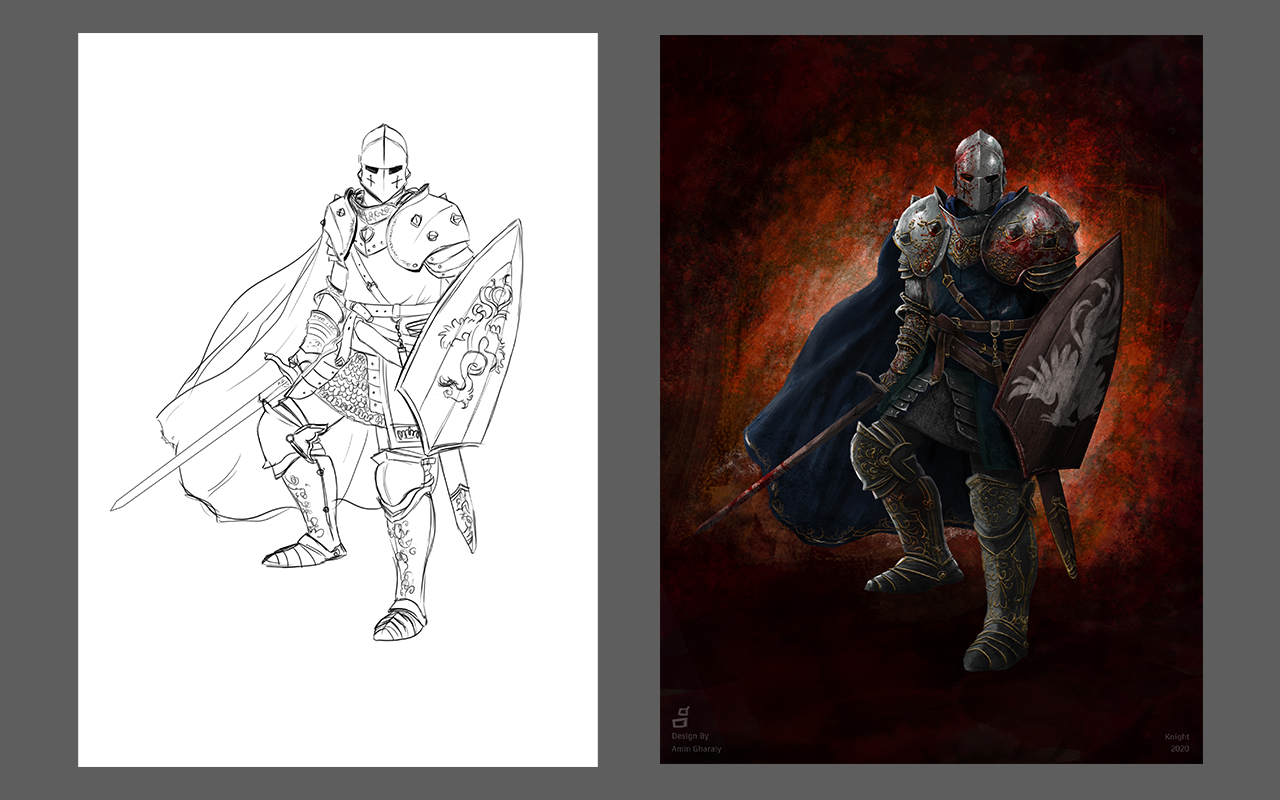Click the shield emblem in the sketch
The width and height of the screenshot is (1280, 800).
tap(476, 340)
